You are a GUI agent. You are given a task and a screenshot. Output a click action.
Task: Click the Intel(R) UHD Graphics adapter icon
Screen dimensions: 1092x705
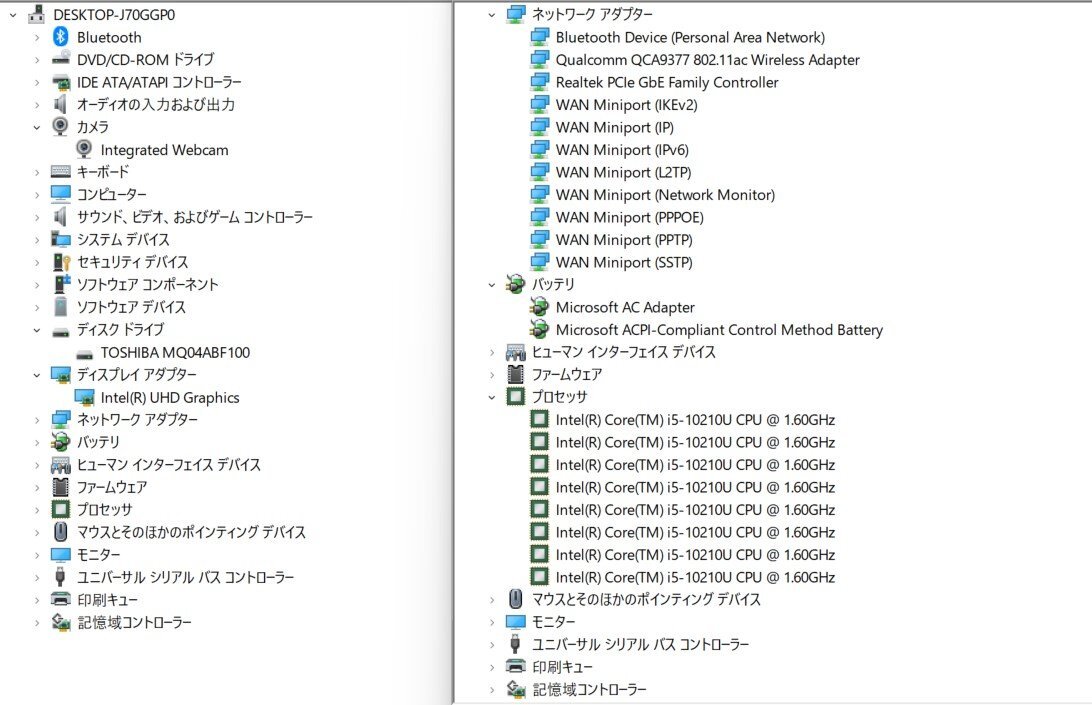tap(84, 397)
